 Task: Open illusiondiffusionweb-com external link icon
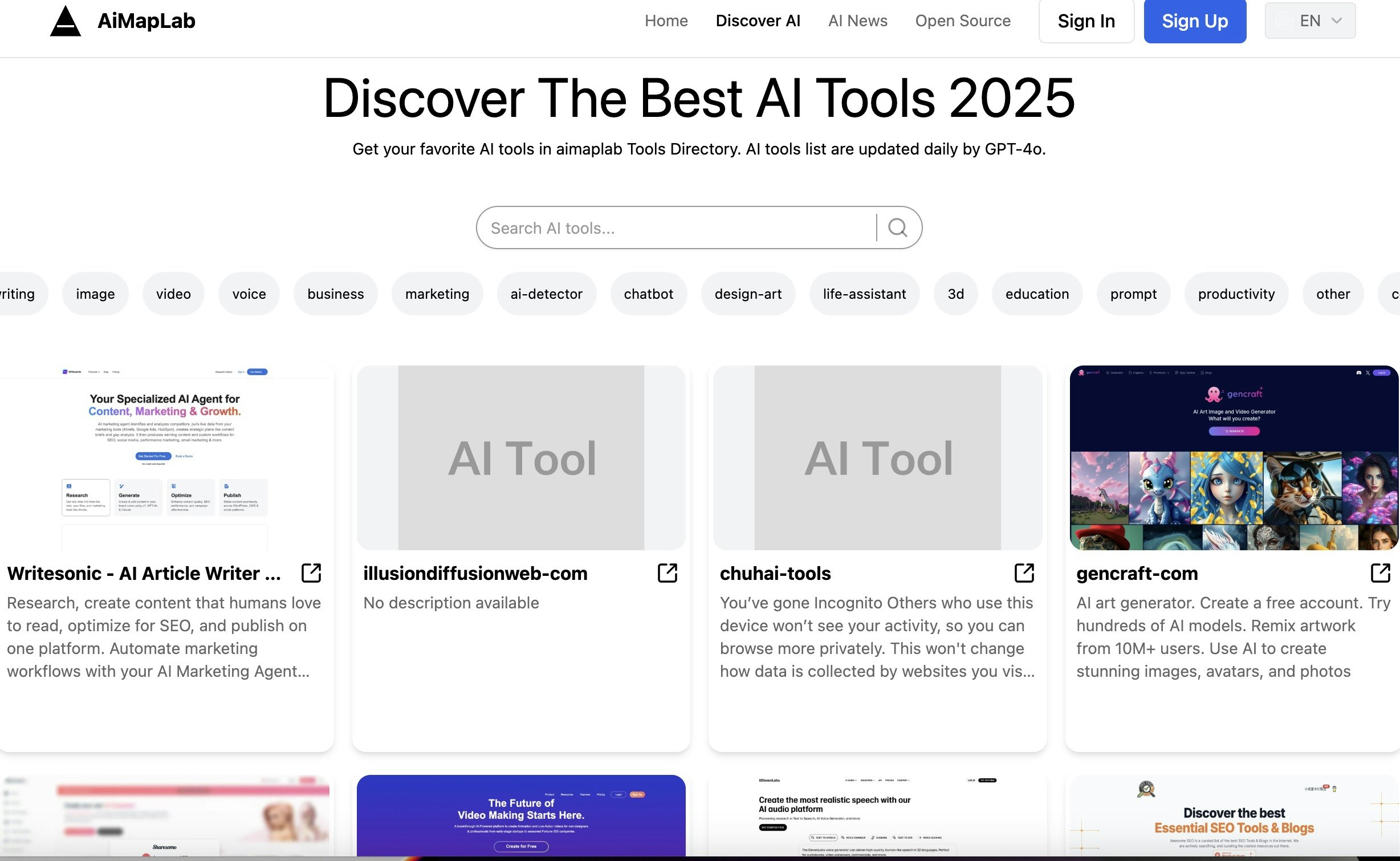point(668,572)
